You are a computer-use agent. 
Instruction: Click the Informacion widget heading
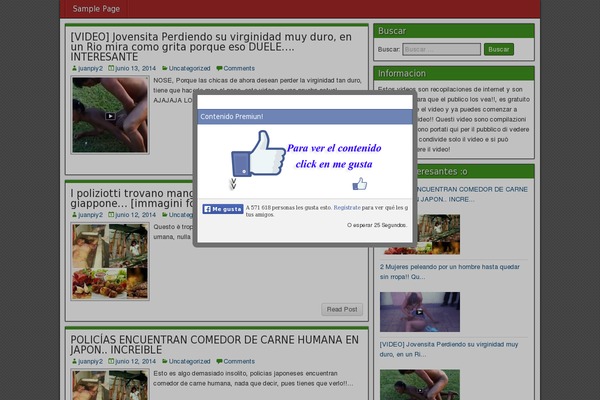[401, 73]
